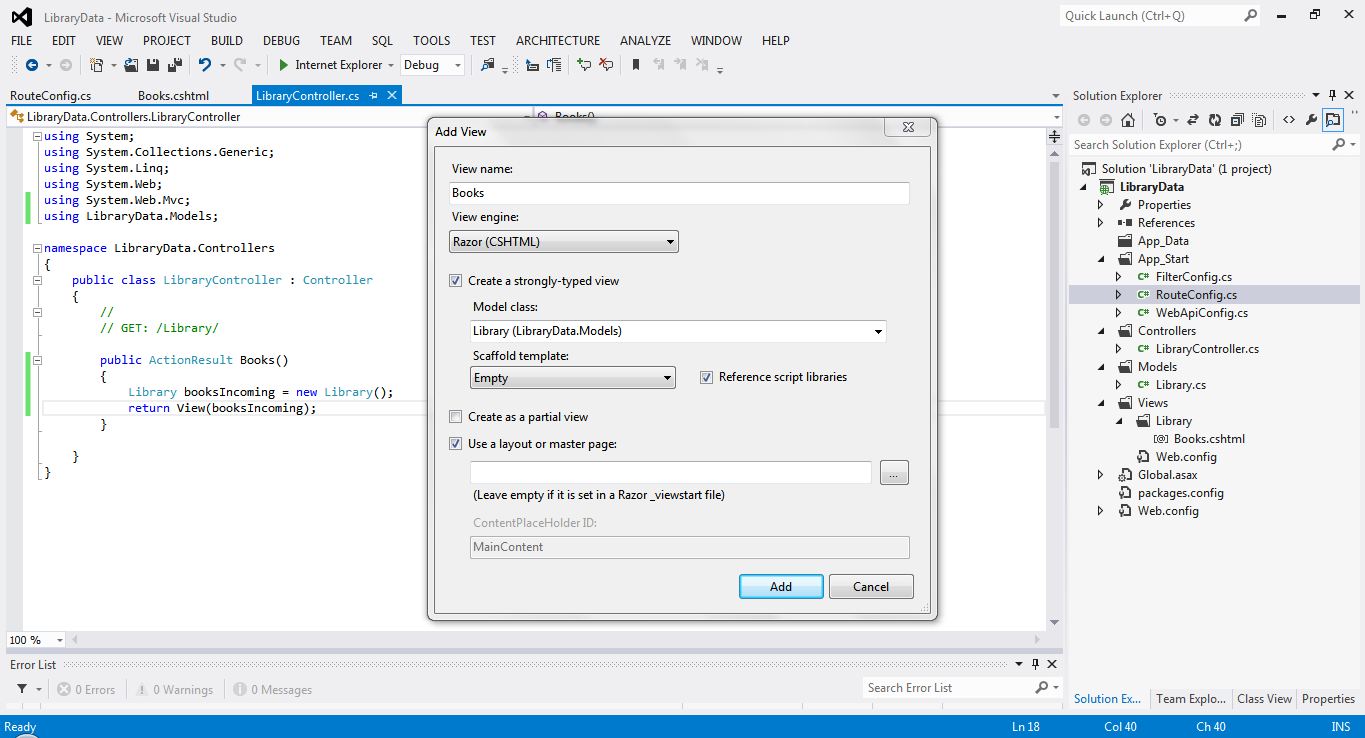
Task: Toggle the 0 Warnings filter button
Action: (x=174, y=689)
